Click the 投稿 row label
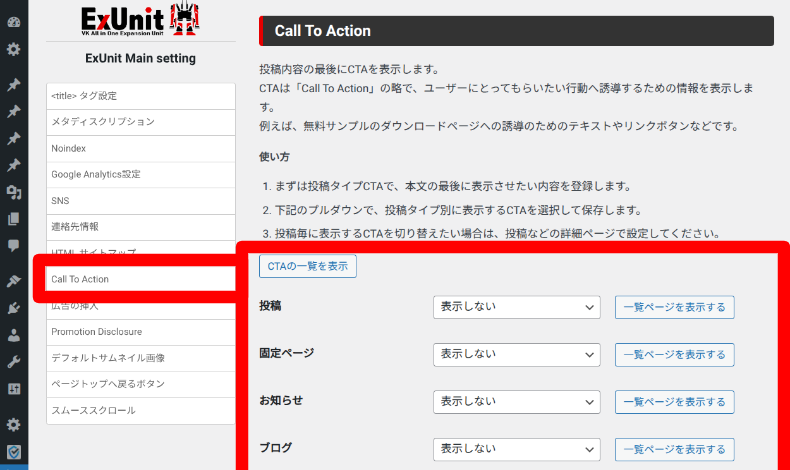 point(270,306)
